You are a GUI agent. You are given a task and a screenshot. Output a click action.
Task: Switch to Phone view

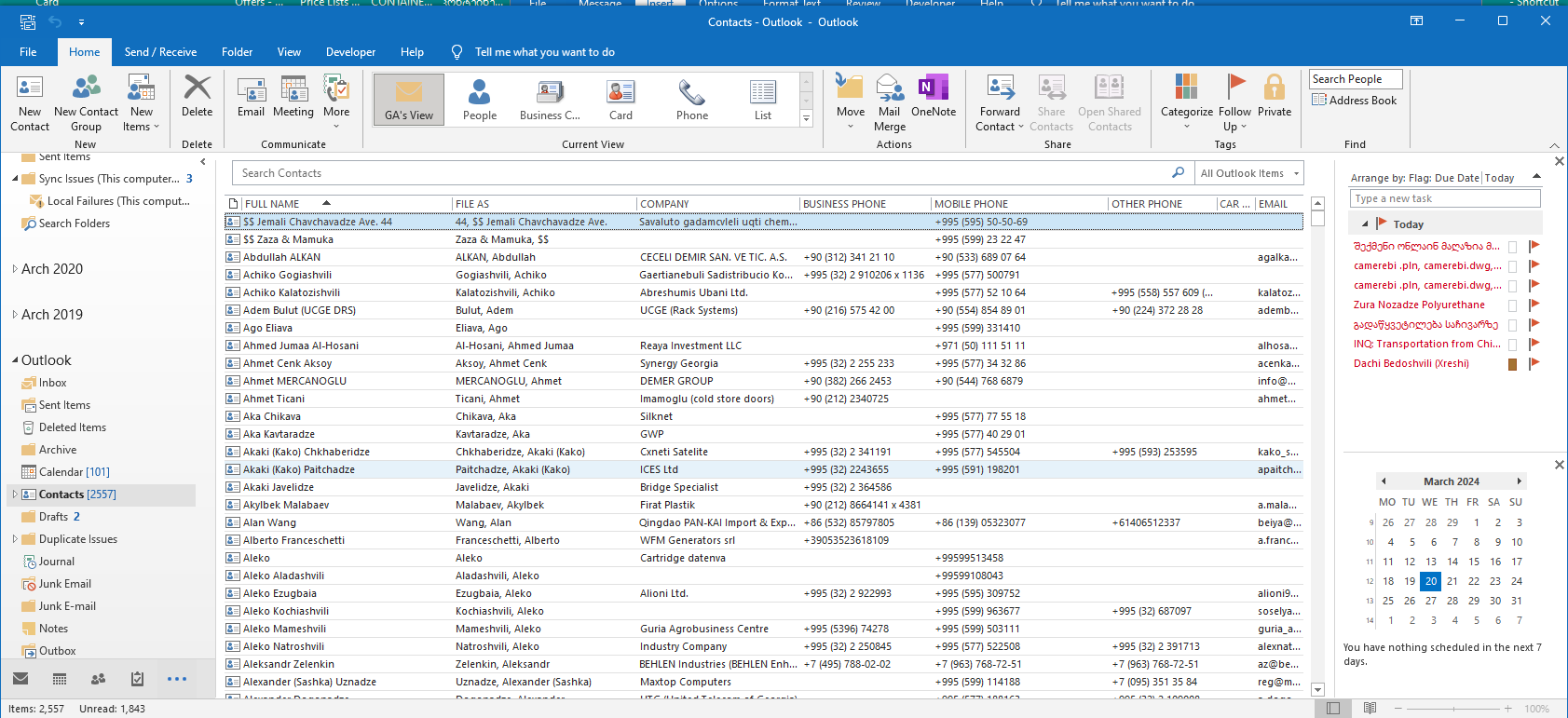click(692, 100)
